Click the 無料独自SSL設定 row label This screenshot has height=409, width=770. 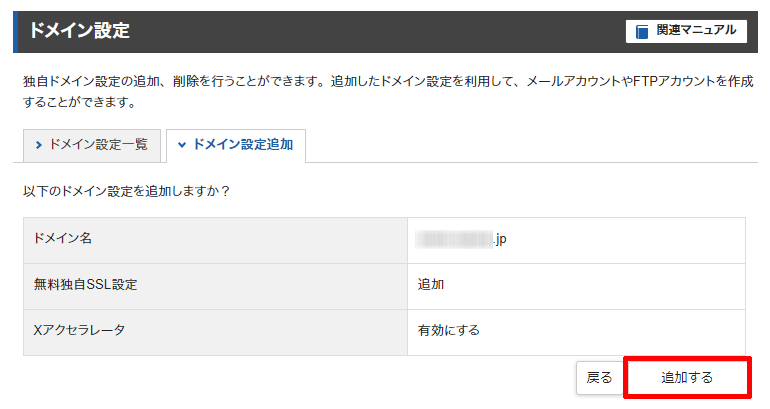85,284
